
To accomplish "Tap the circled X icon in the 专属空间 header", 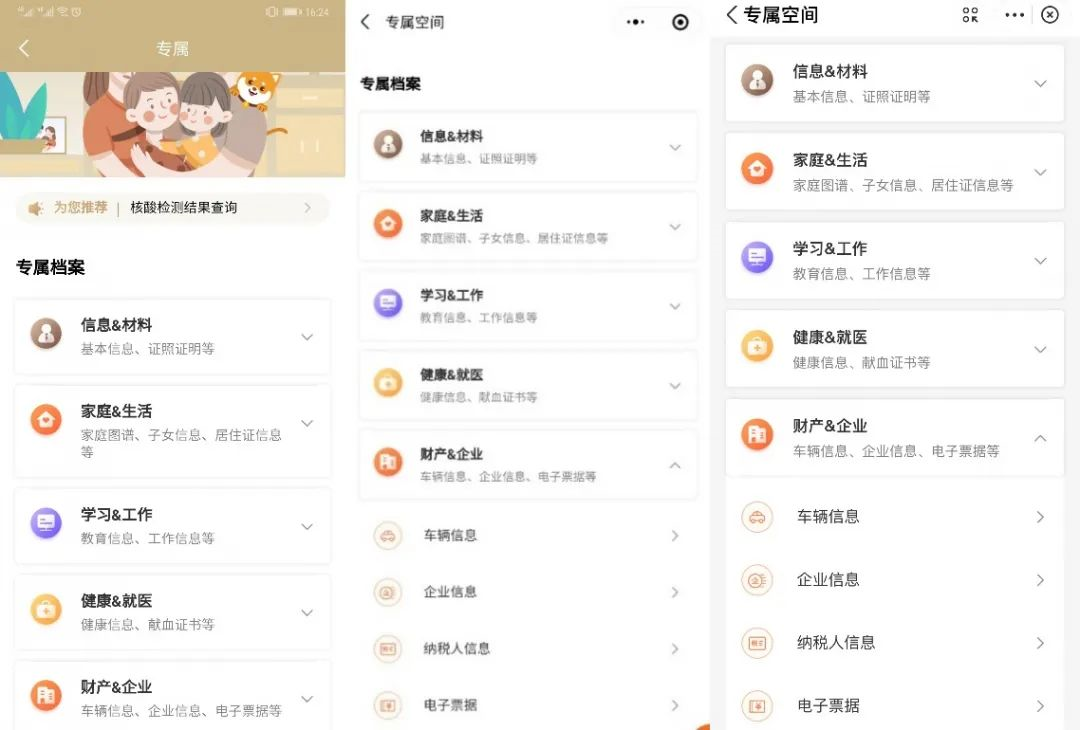I will (x=1050, y=15).
